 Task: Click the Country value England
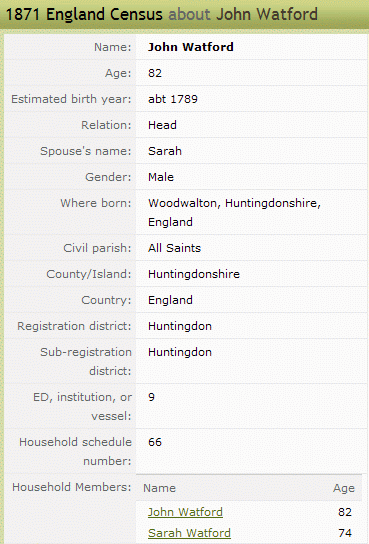(170, 300)
